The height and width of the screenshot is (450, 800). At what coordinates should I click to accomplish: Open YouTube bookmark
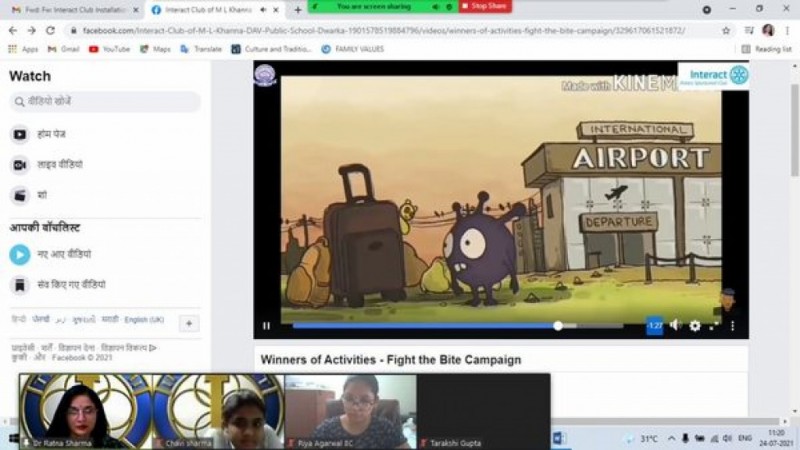click(x=110, y=49)
